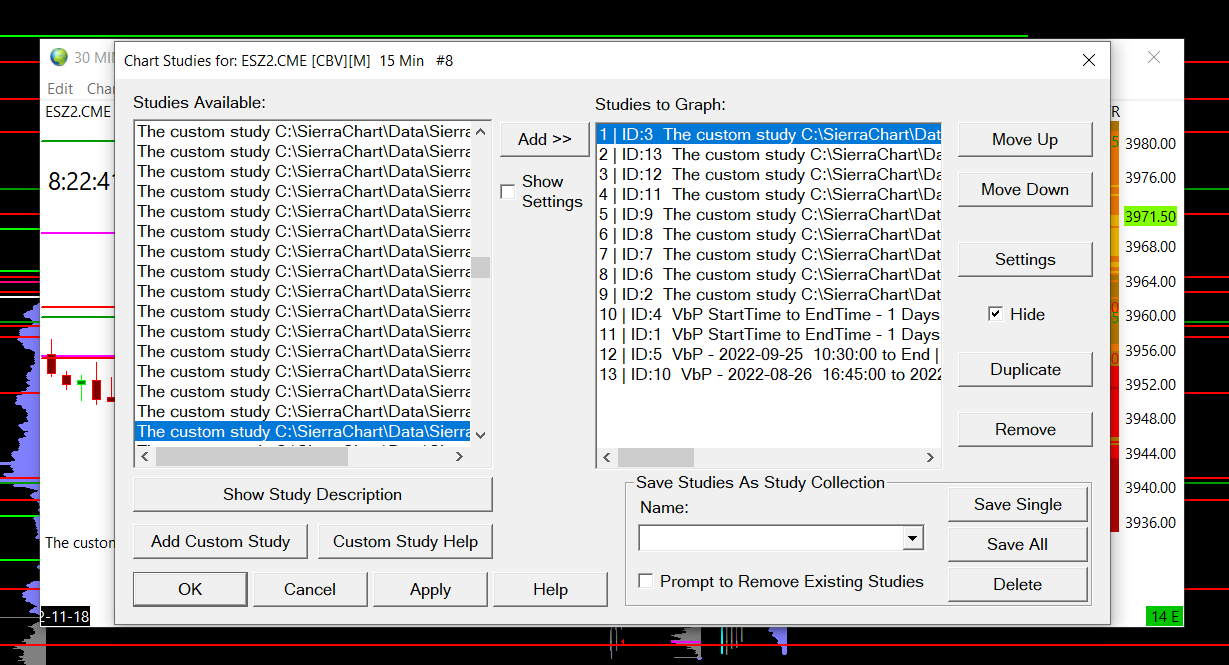Select study row 5 ID:9
The image size is (1229, 665).
[x=769, y=215]
